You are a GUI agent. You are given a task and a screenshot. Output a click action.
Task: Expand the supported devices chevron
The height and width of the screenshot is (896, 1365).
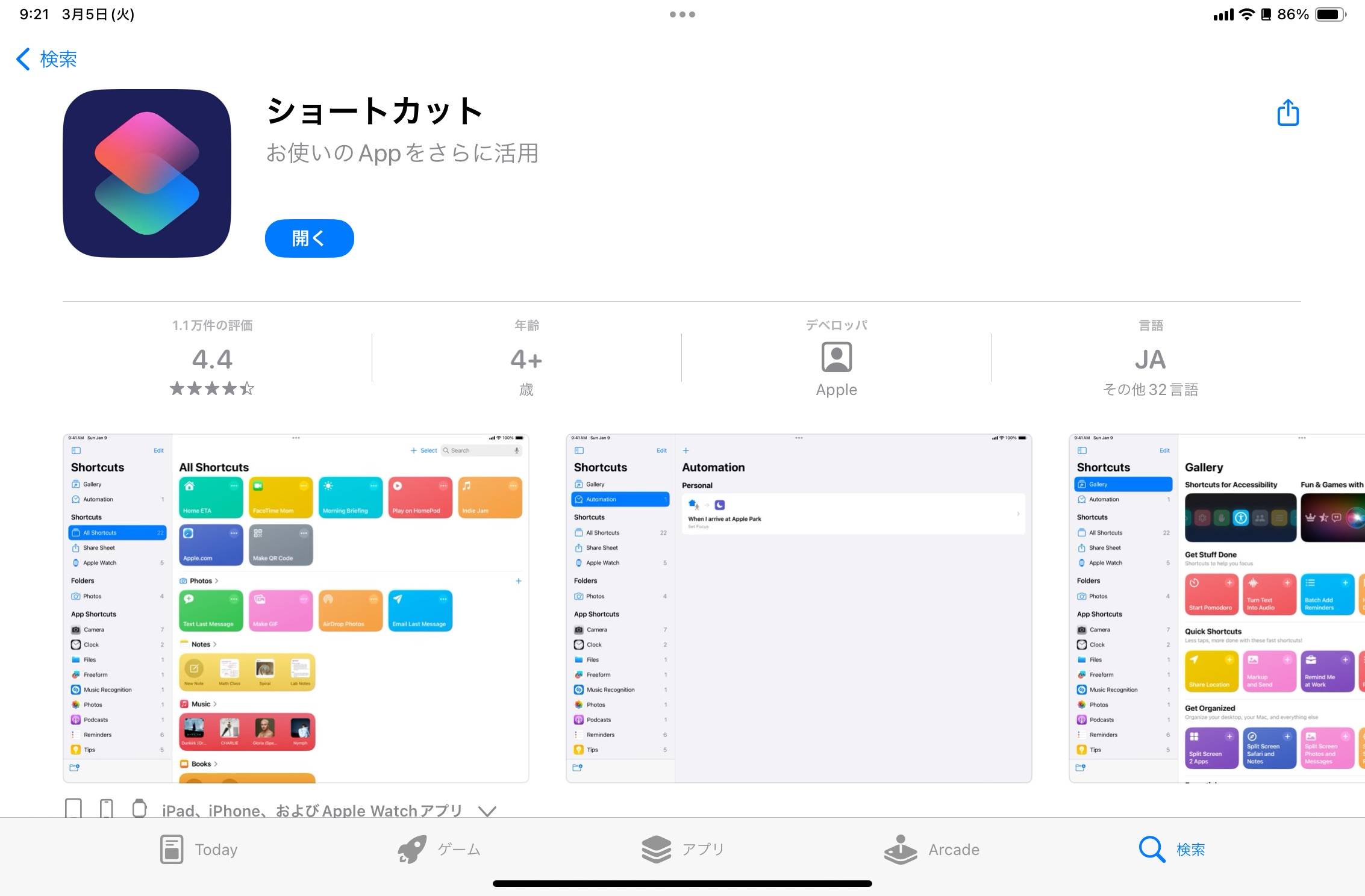487,811
